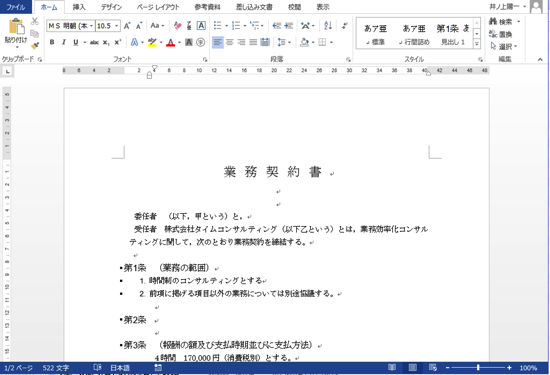Toggle strikethrough formatting

pyautogui.click(x=94, y=42)
